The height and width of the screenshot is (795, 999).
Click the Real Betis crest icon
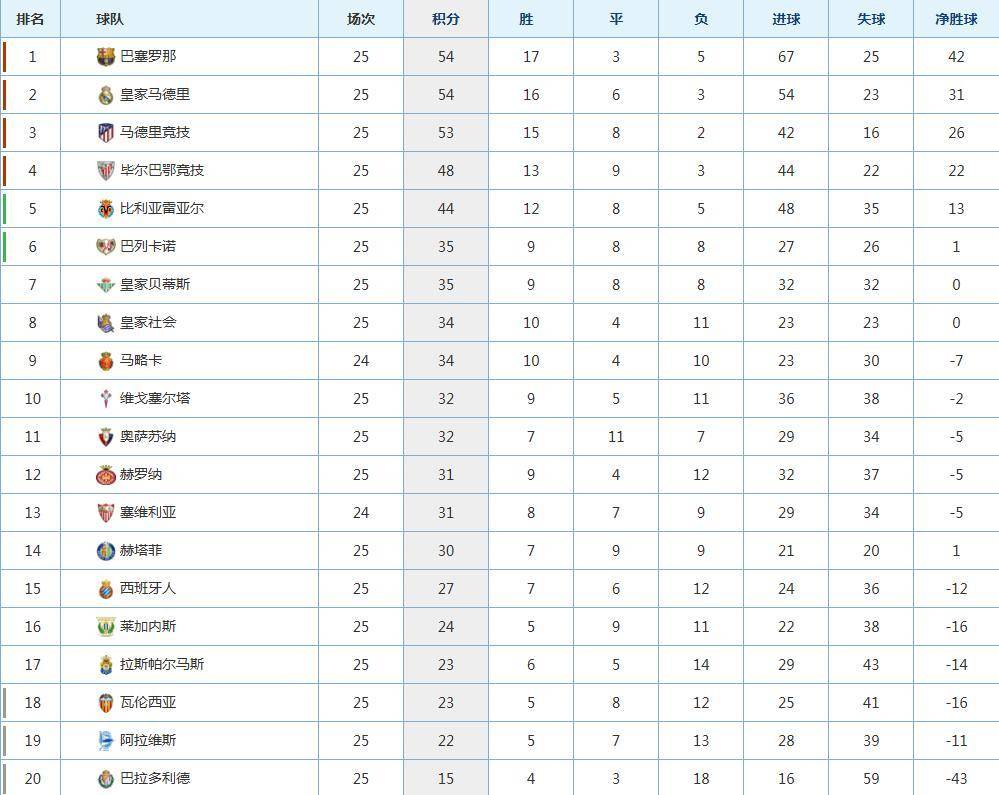pyautogui.click(x=106, y=285)
